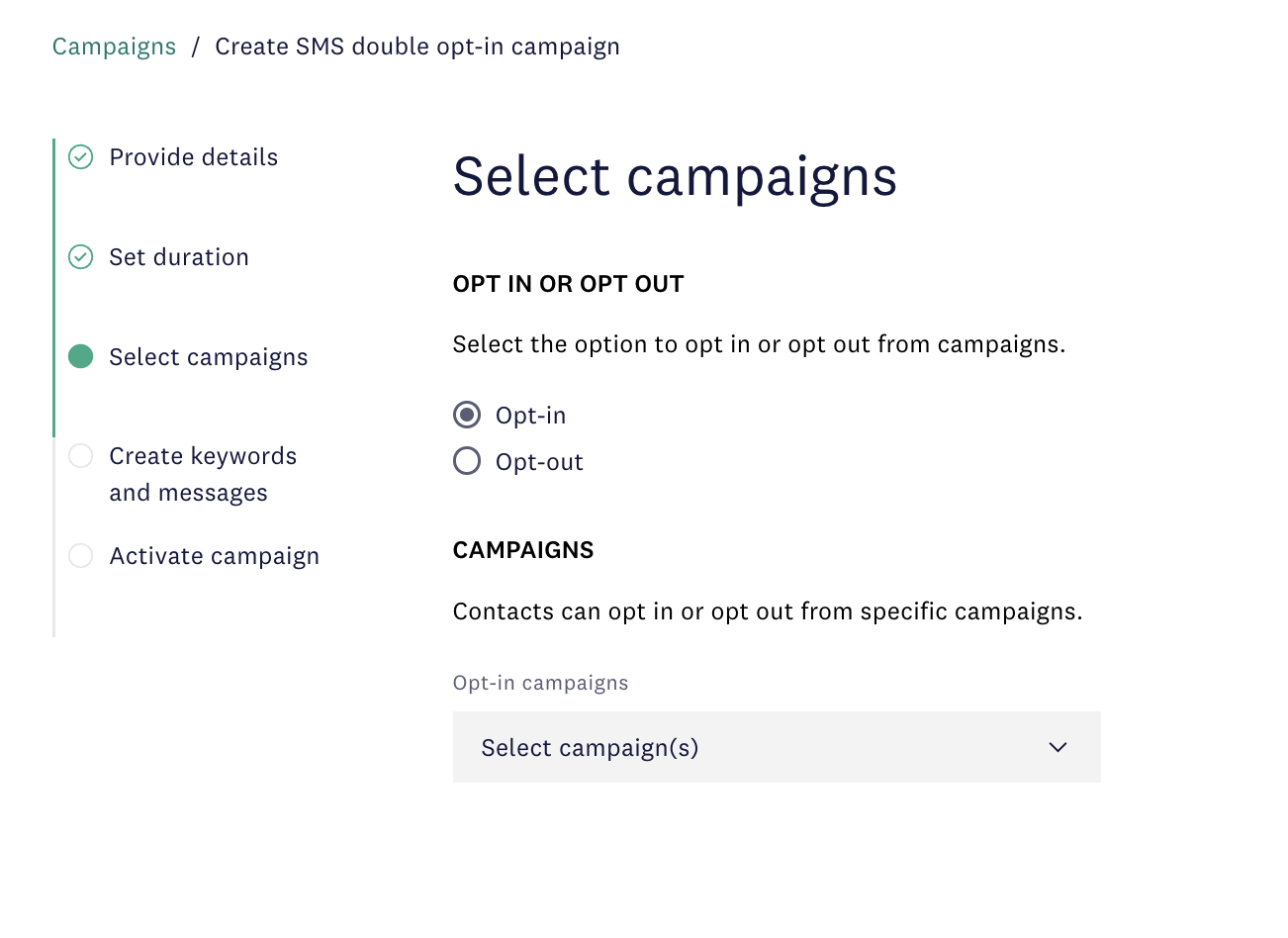This screenshot has height=938, width=1288.
Task: Click the empty circle beside Create keywords and messages
Action: point(80,455)
